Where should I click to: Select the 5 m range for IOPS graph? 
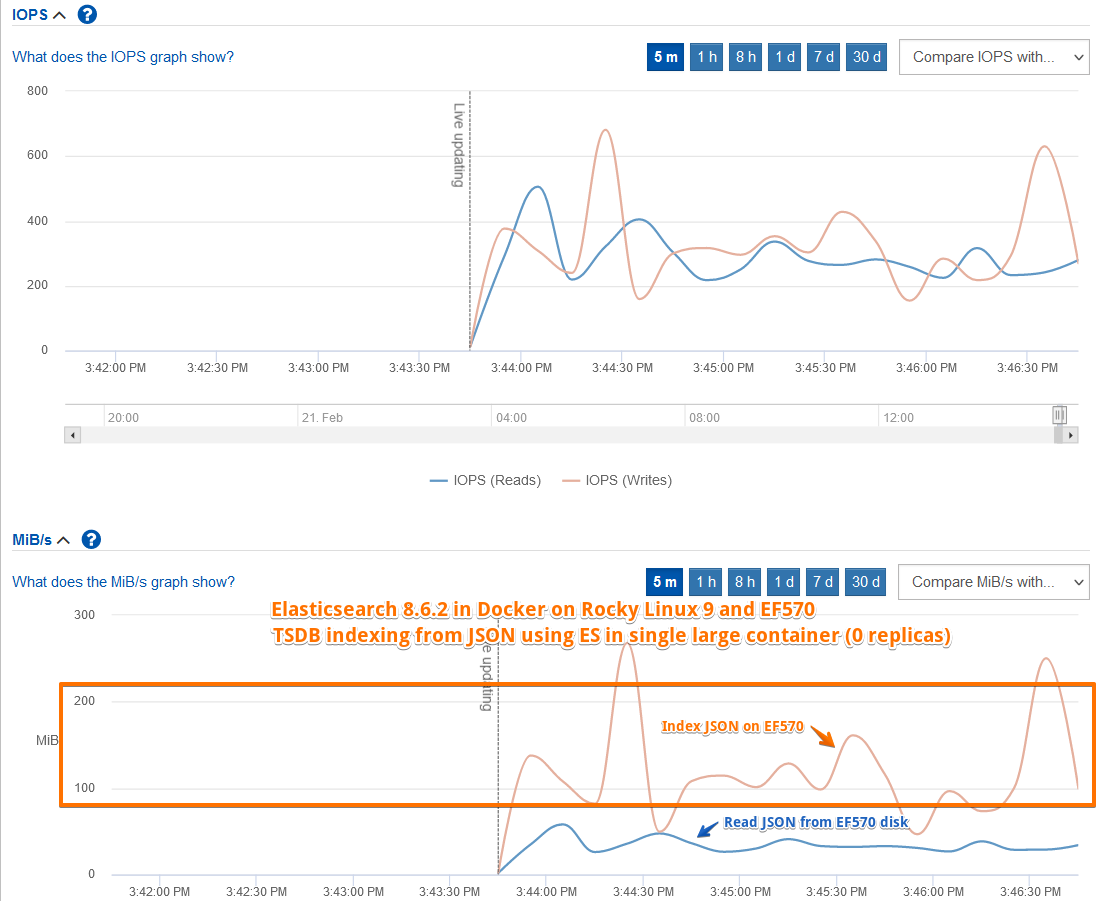[x=665, y=57]
